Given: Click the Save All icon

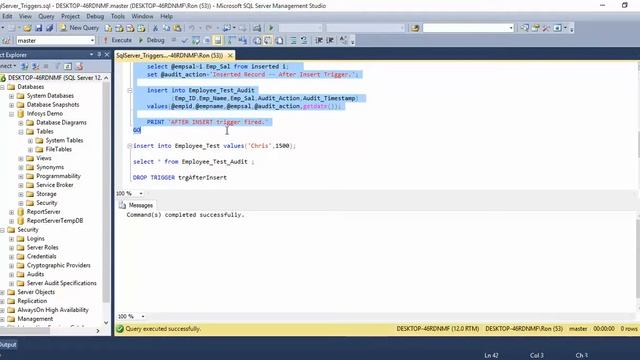Looking at the screenshot, I should [x=49, y=28].
